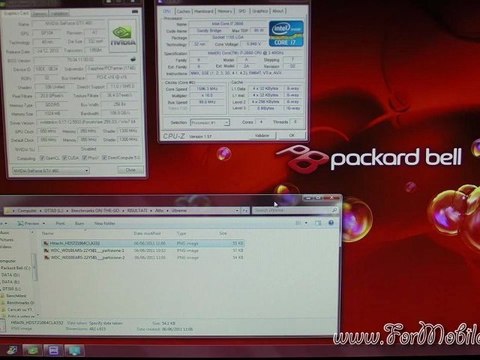
Task: Click the refresh button beside address bar
Action: click(245, 211)
